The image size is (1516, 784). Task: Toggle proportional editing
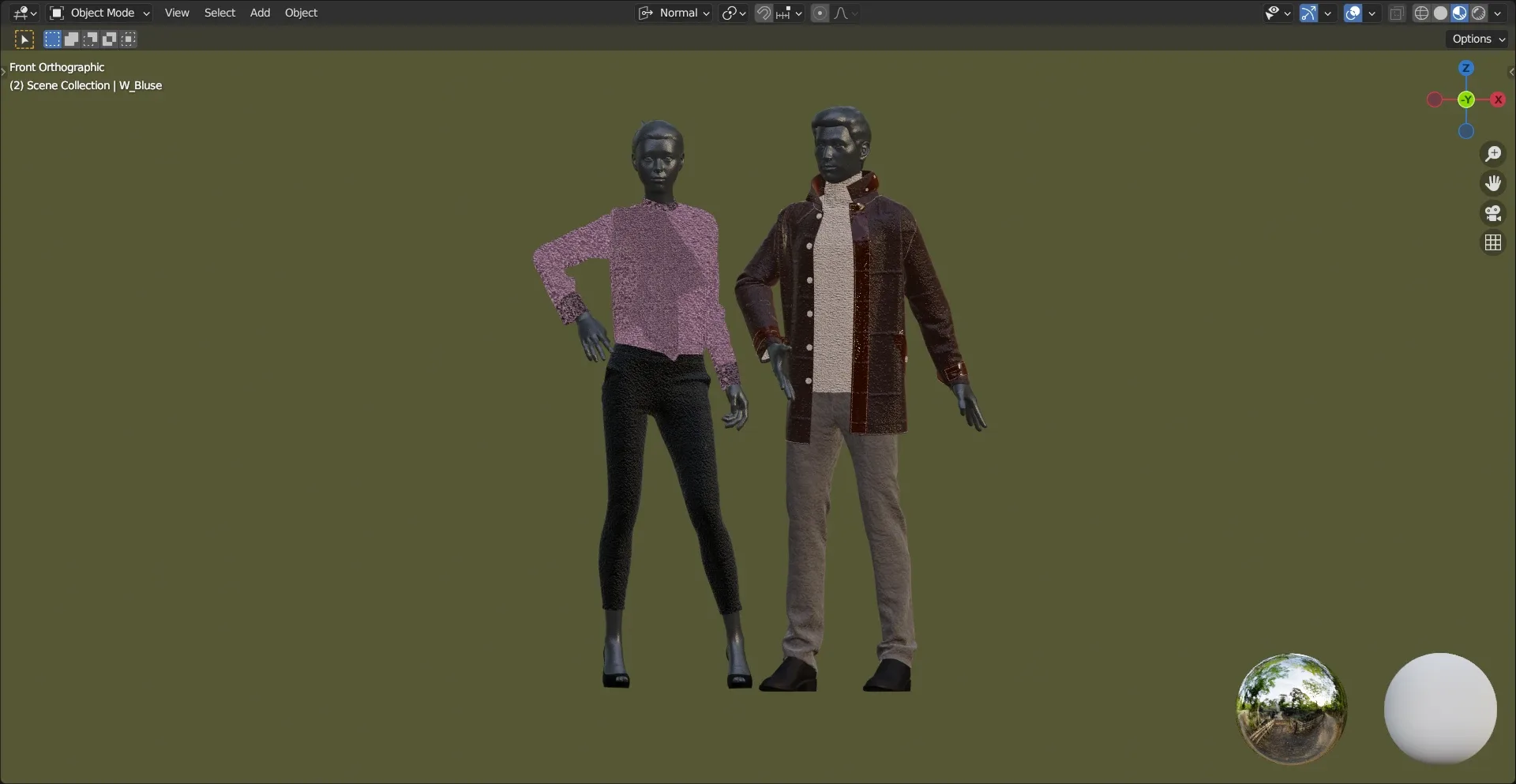820,13
